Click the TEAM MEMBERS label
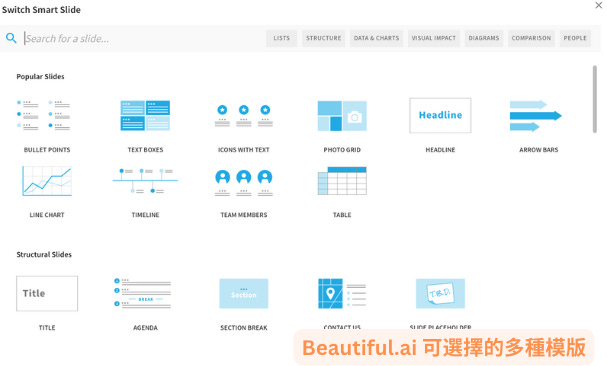607x366 pixels. click(243, 215)
